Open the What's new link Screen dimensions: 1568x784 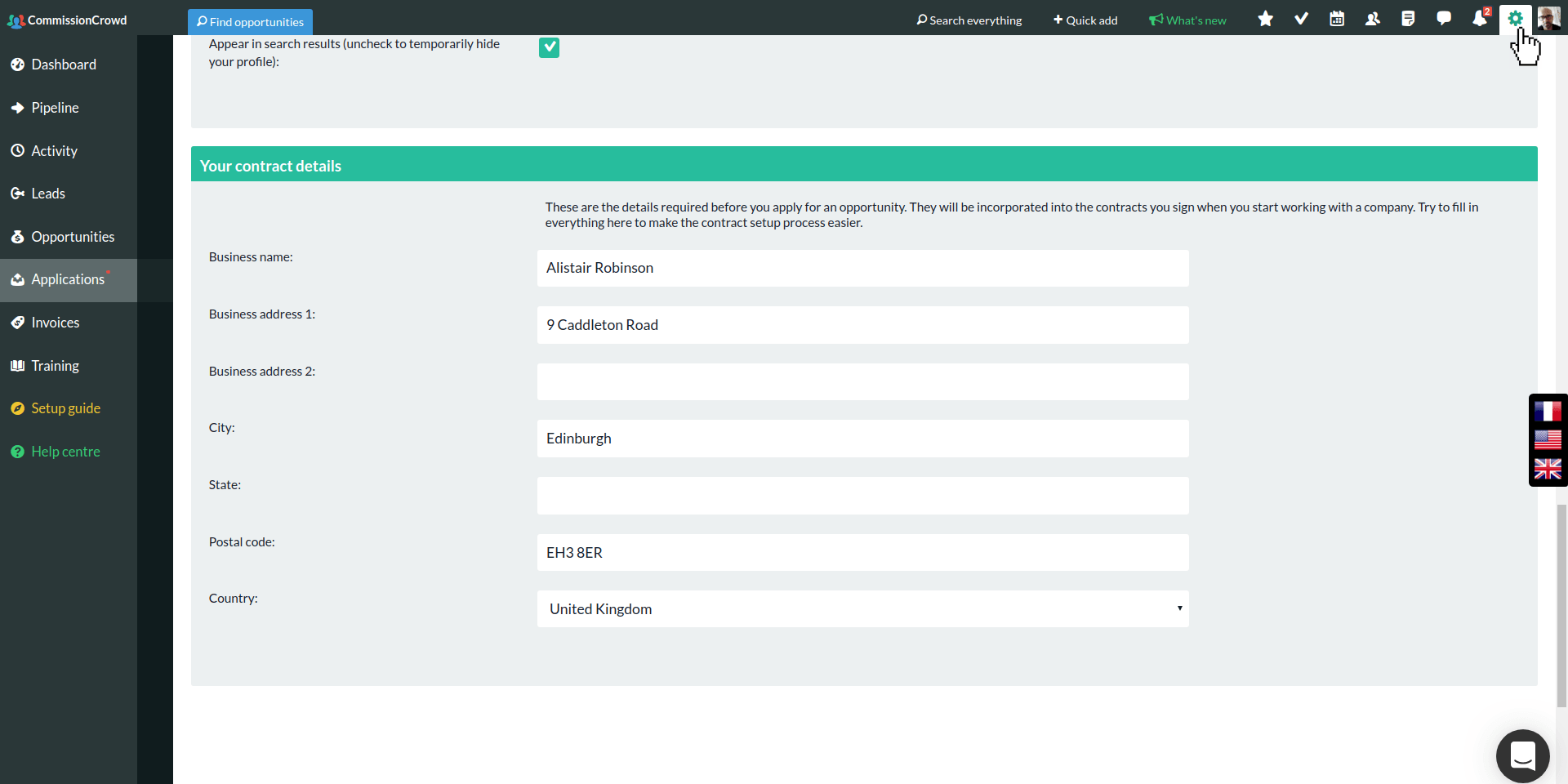tap(1187, 20)
